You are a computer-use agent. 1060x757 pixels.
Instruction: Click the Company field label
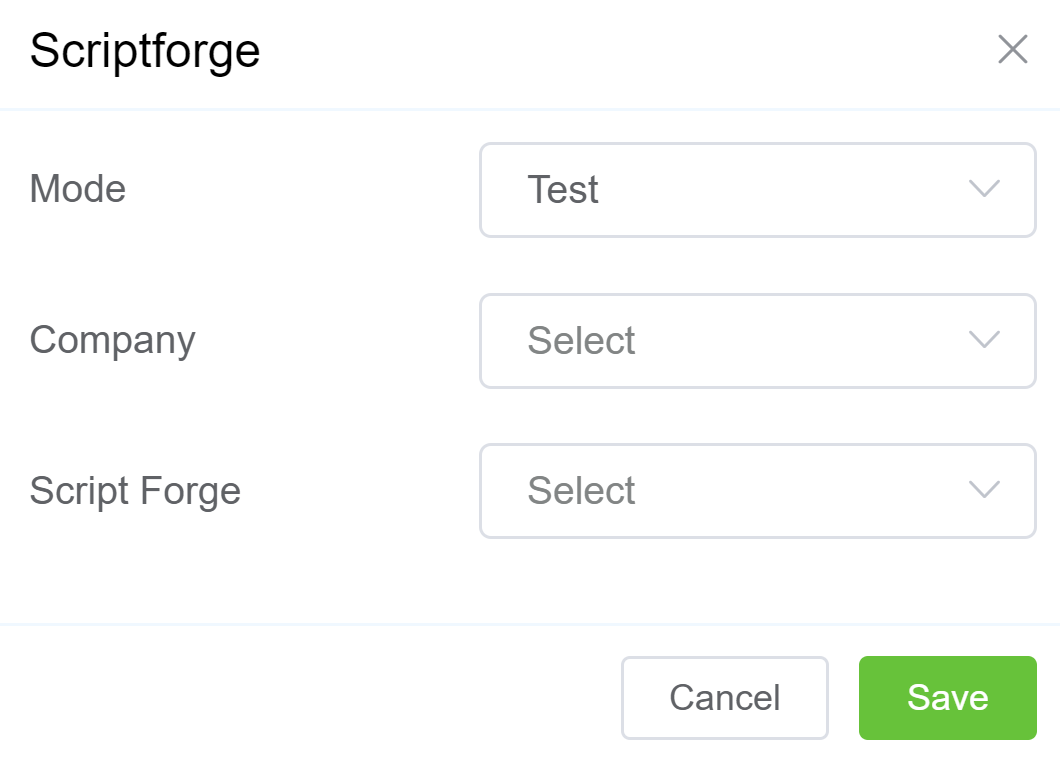point(112,340)
